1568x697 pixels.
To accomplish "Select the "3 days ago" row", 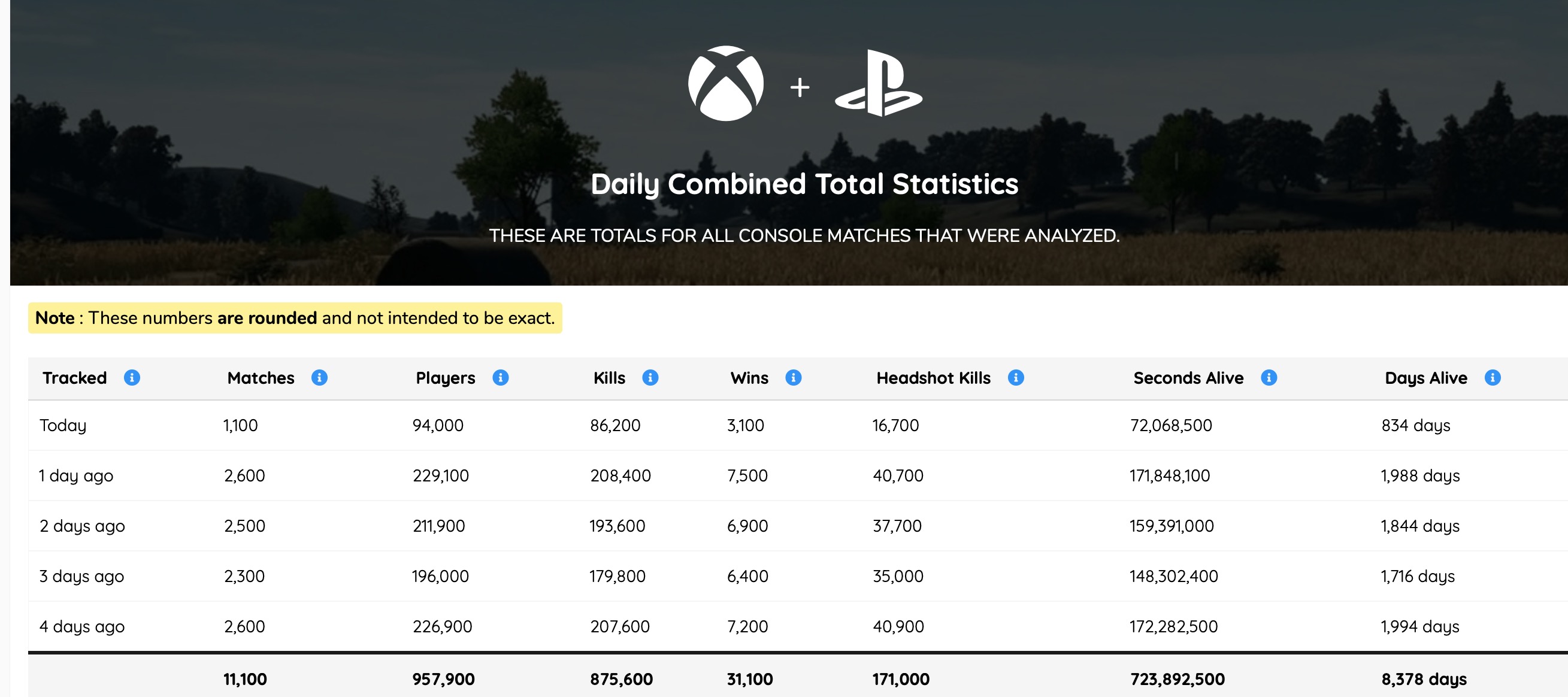I will coord(81,576).
